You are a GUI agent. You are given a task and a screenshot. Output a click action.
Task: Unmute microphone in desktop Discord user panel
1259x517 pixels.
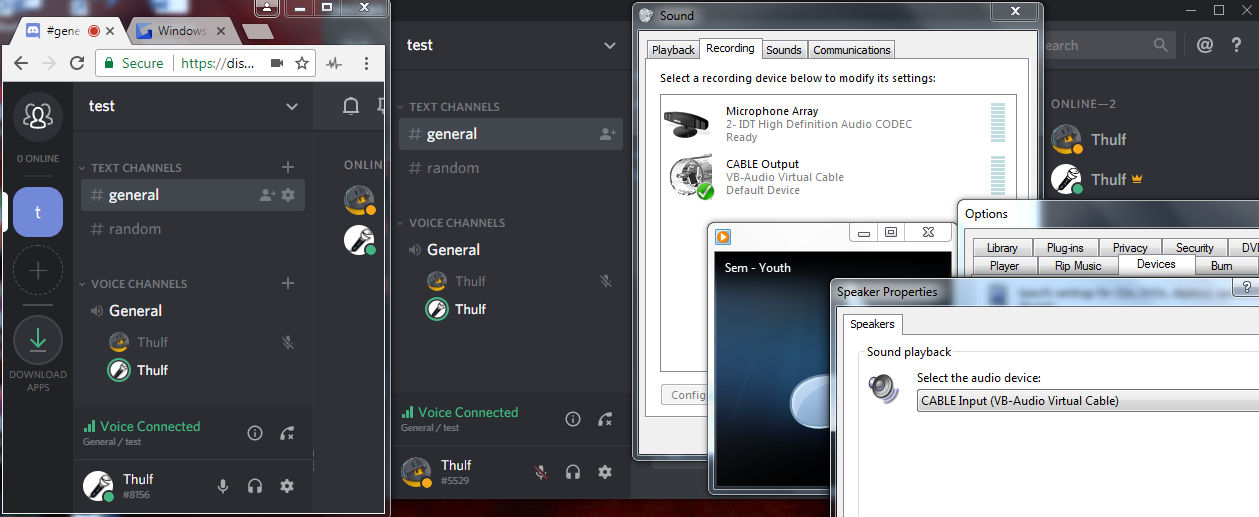541,472
